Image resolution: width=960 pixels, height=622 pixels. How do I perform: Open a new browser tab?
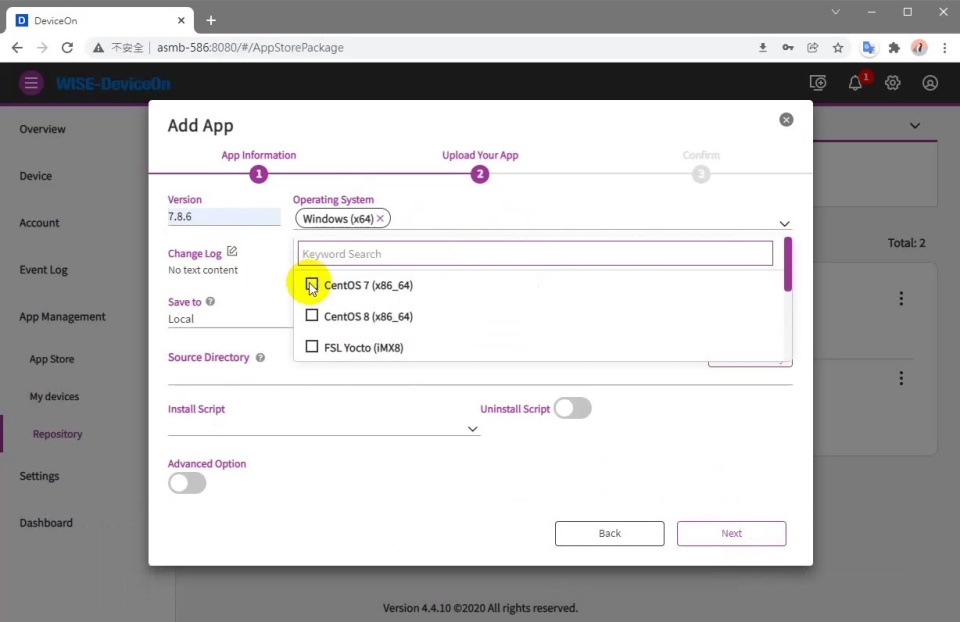(x=211, y=20)
